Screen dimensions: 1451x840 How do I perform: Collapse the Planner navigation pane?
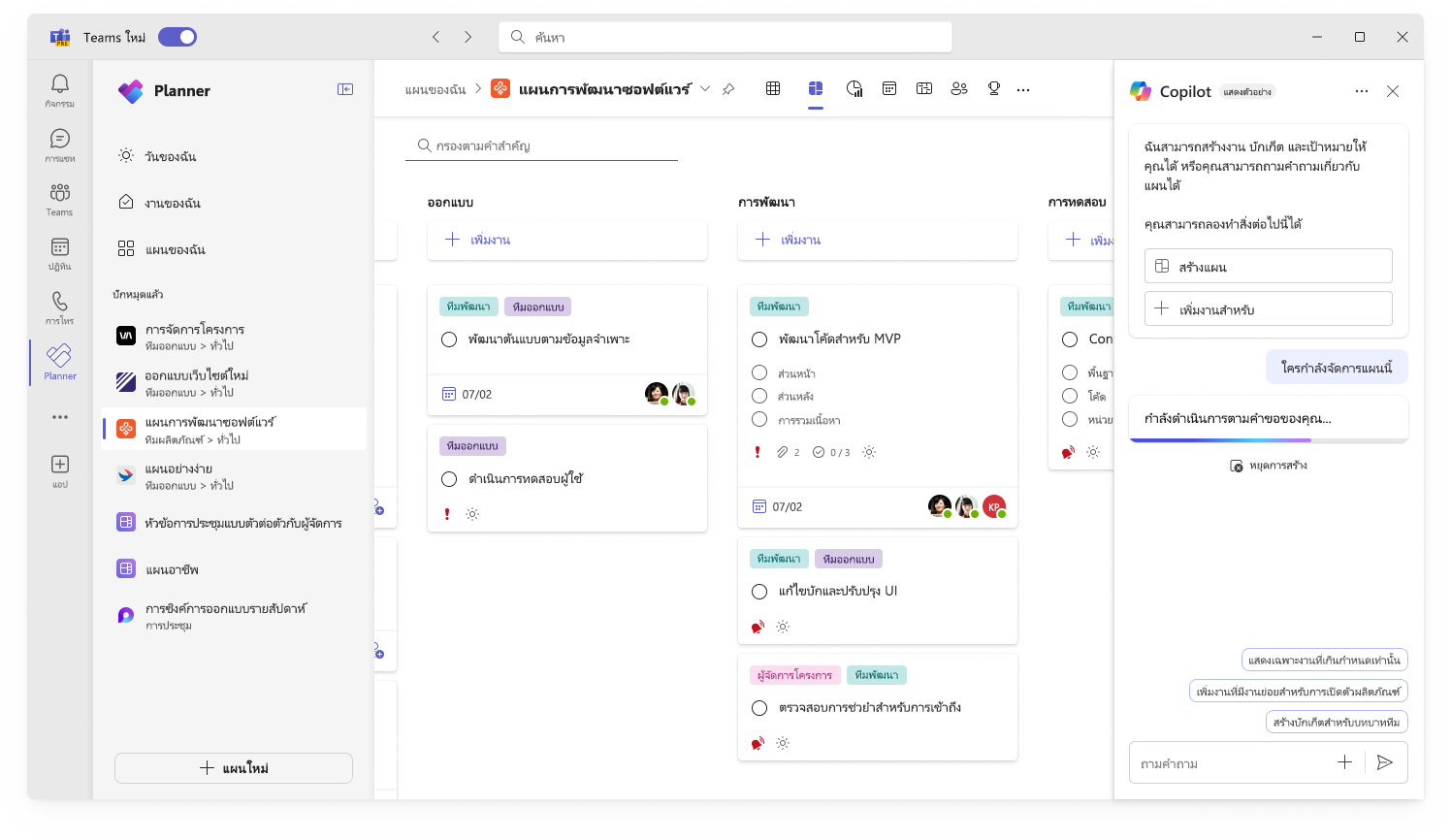345,89
